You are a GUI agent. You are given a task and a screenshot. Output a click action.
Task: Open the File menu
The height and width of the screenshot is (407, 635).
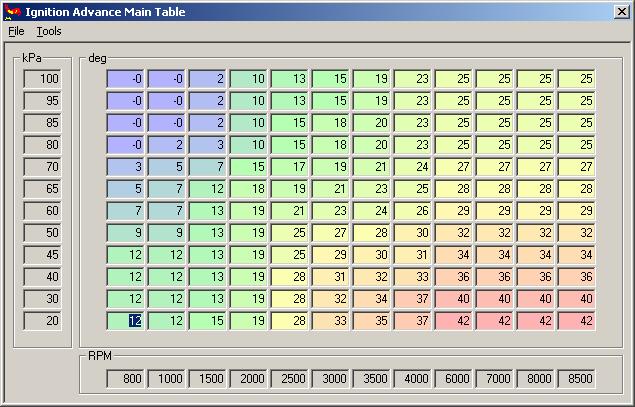pos(16,31)
